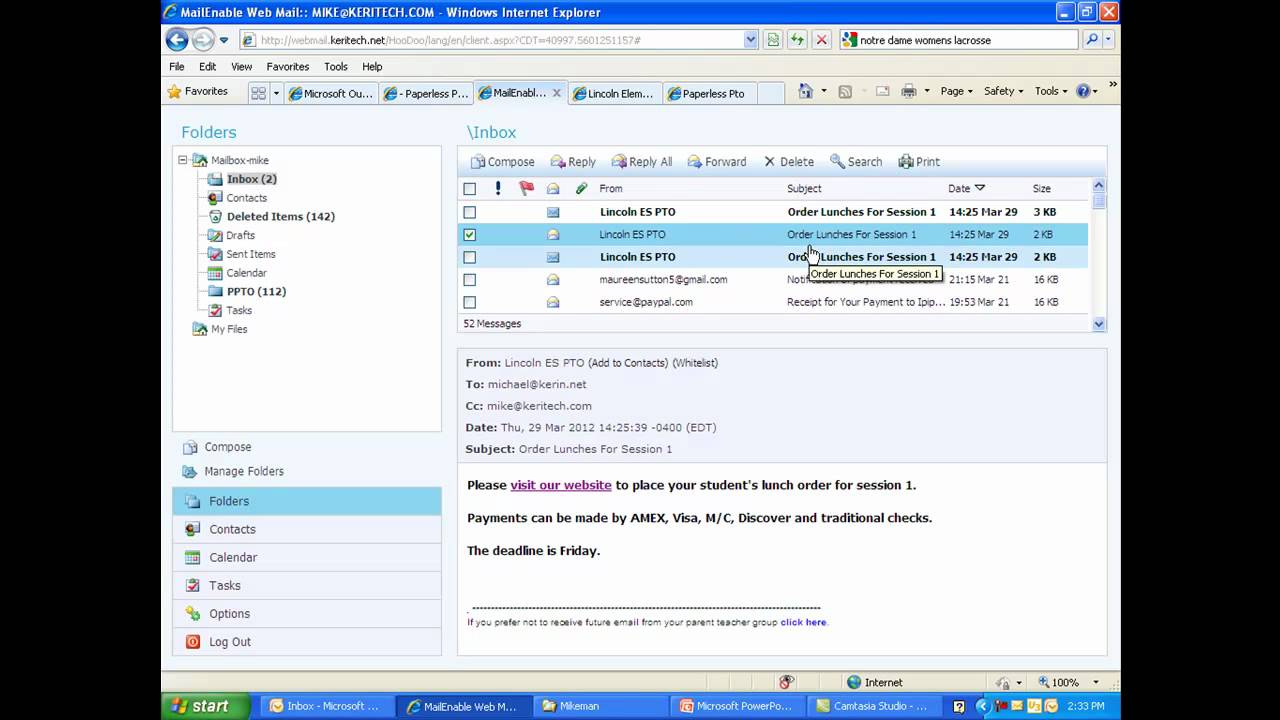Follow the 'visit our website' link
The width and height of the screenshot is (1280, 720).
(x=561, y=485)
